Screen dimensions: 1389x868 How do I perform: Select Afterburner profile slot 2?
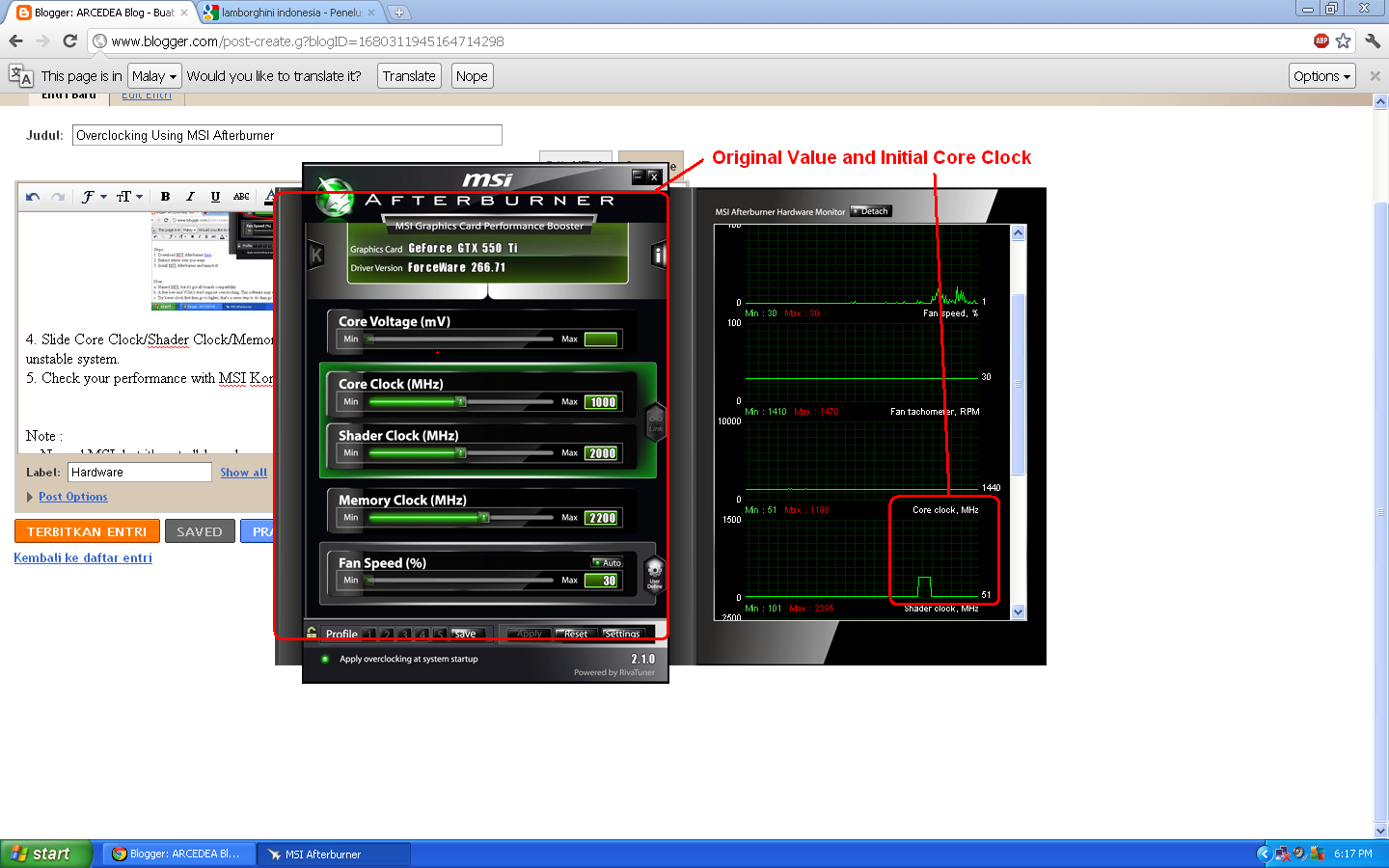pos(387,634)
